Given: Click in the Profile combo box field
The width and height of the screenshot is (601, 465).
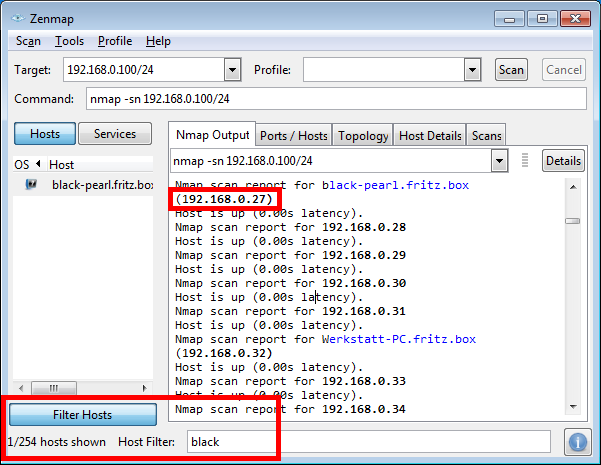Looking at the screenshot, I should point(384,70).
